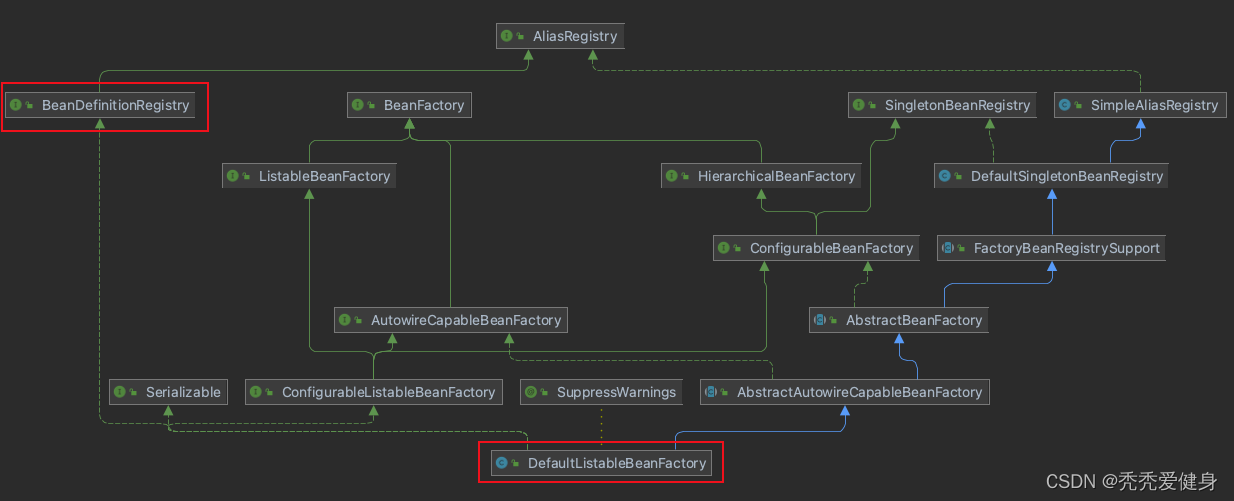
Task: Click interface icon on Serializable node
Action: click(120, 392)
